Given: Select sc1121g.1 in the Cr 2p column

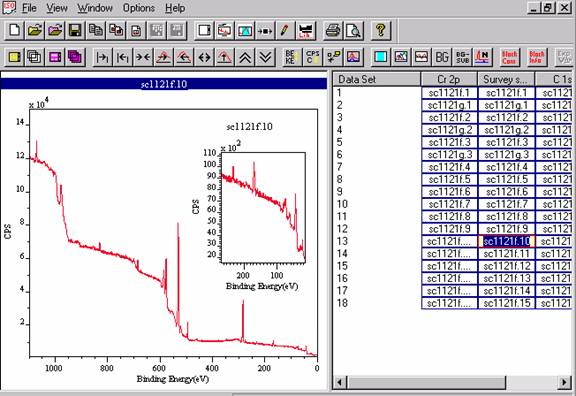Looking at the screenshot, I should click(450, 105).
